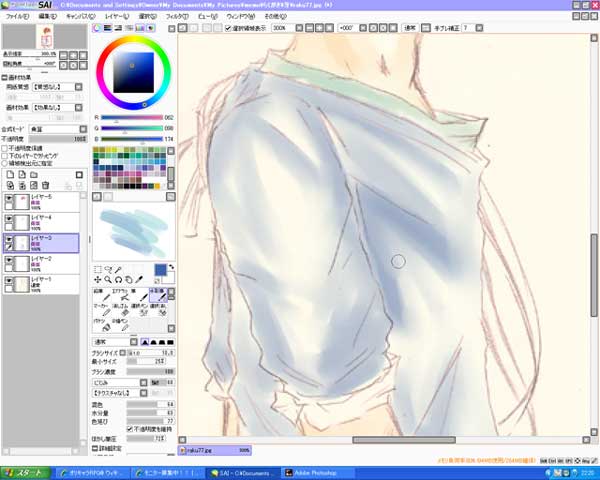This screenshot has height=480, width=600.
Task: Expand the advanced brush settings section
Action: coord(95,448)
